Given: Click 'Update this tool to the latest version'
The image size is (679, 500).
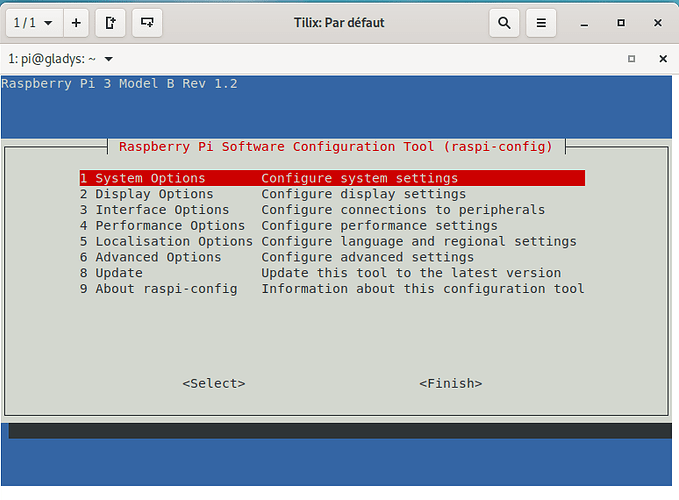Looking at the screenshot, I should [x=411, y=273].
